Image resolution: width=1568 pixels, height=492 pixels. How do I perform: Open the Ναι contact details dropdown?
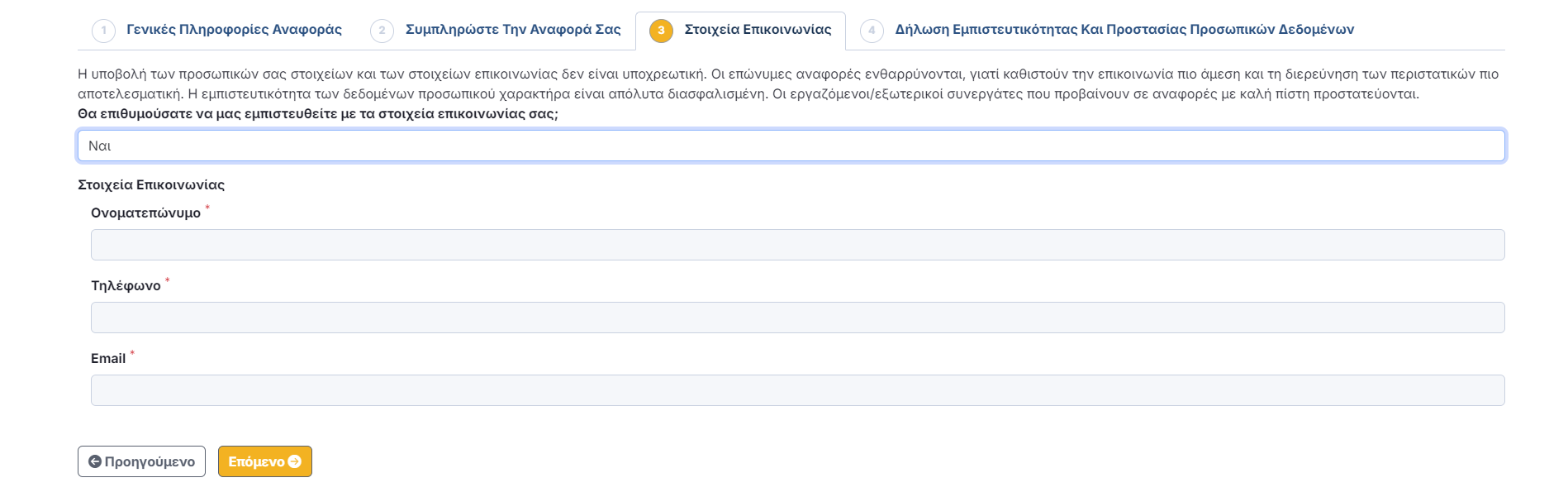click(x=791, y=146)
